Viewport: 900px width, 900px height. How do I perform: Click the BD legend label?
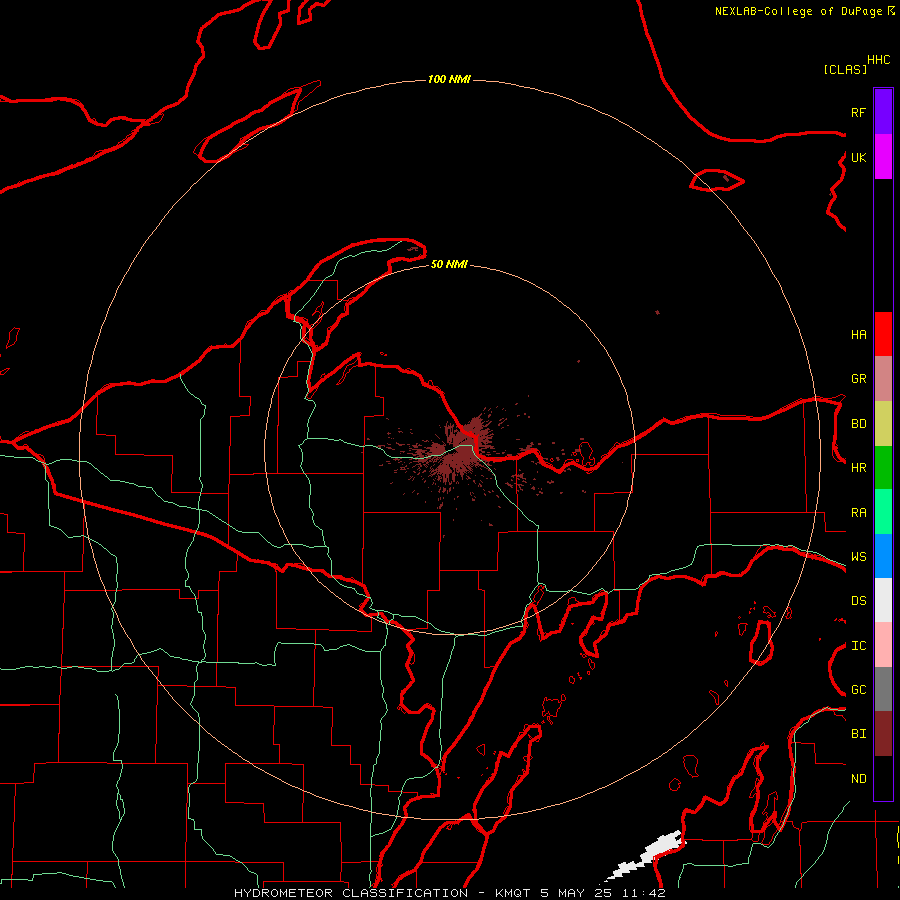(858, 424)
